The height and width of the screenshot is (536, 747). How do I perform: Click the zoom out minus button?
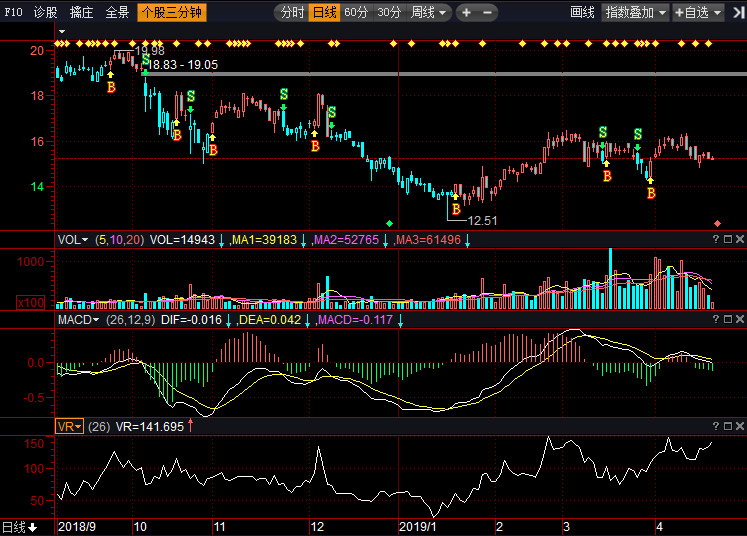click(487, 13)
